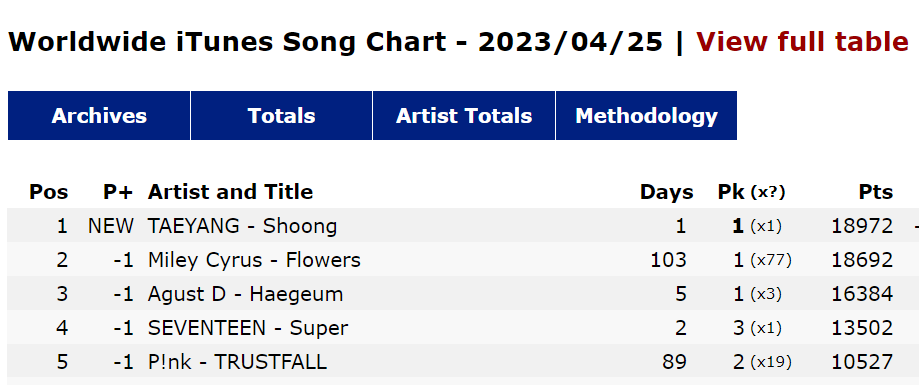
Task: Click the Pts column header
Action: point(876,192)
